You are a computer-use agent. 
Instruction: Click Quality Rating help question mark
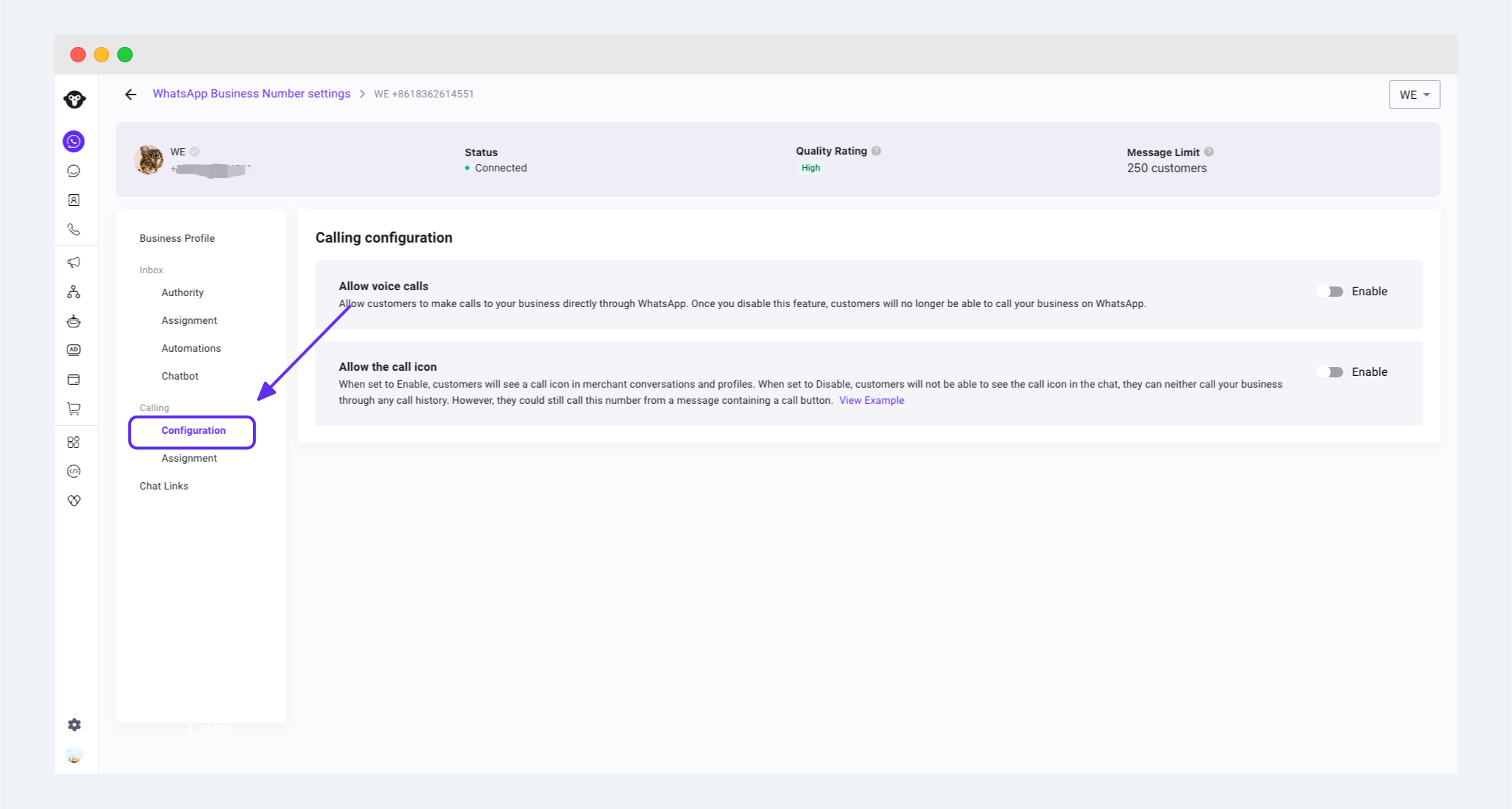point(877,151)
